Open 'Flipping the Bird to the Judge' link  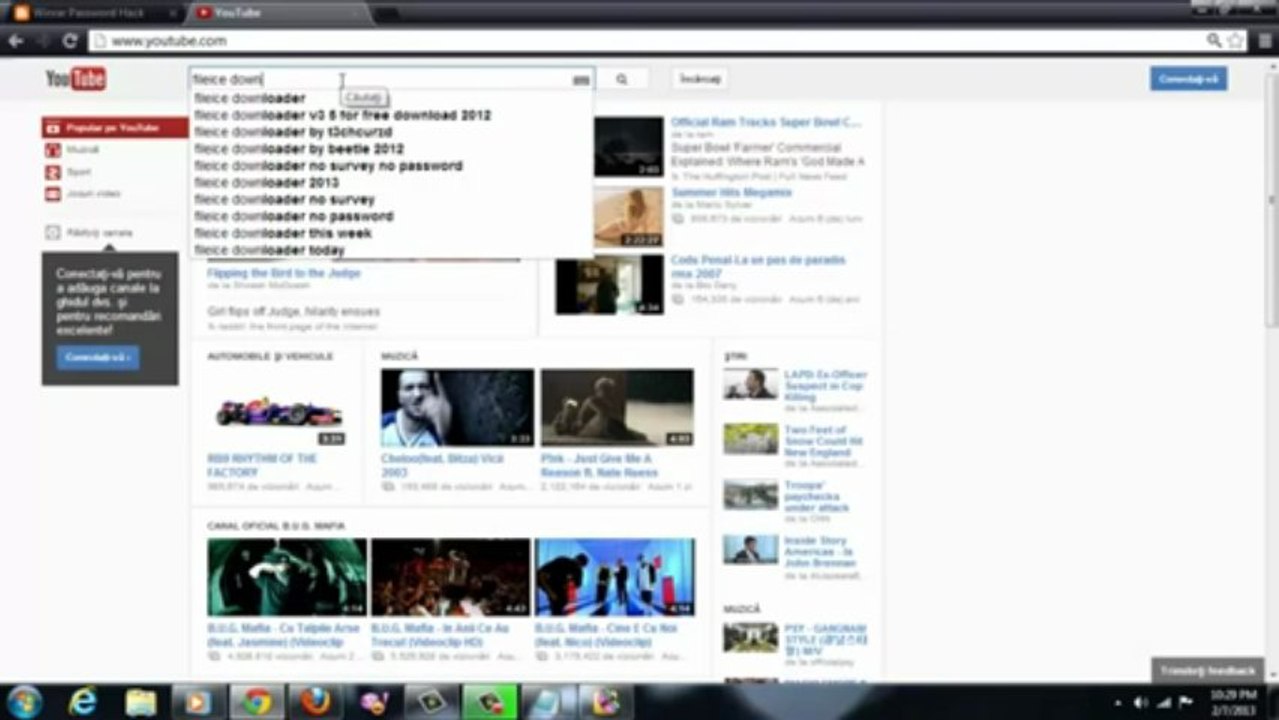coord(284,272)
